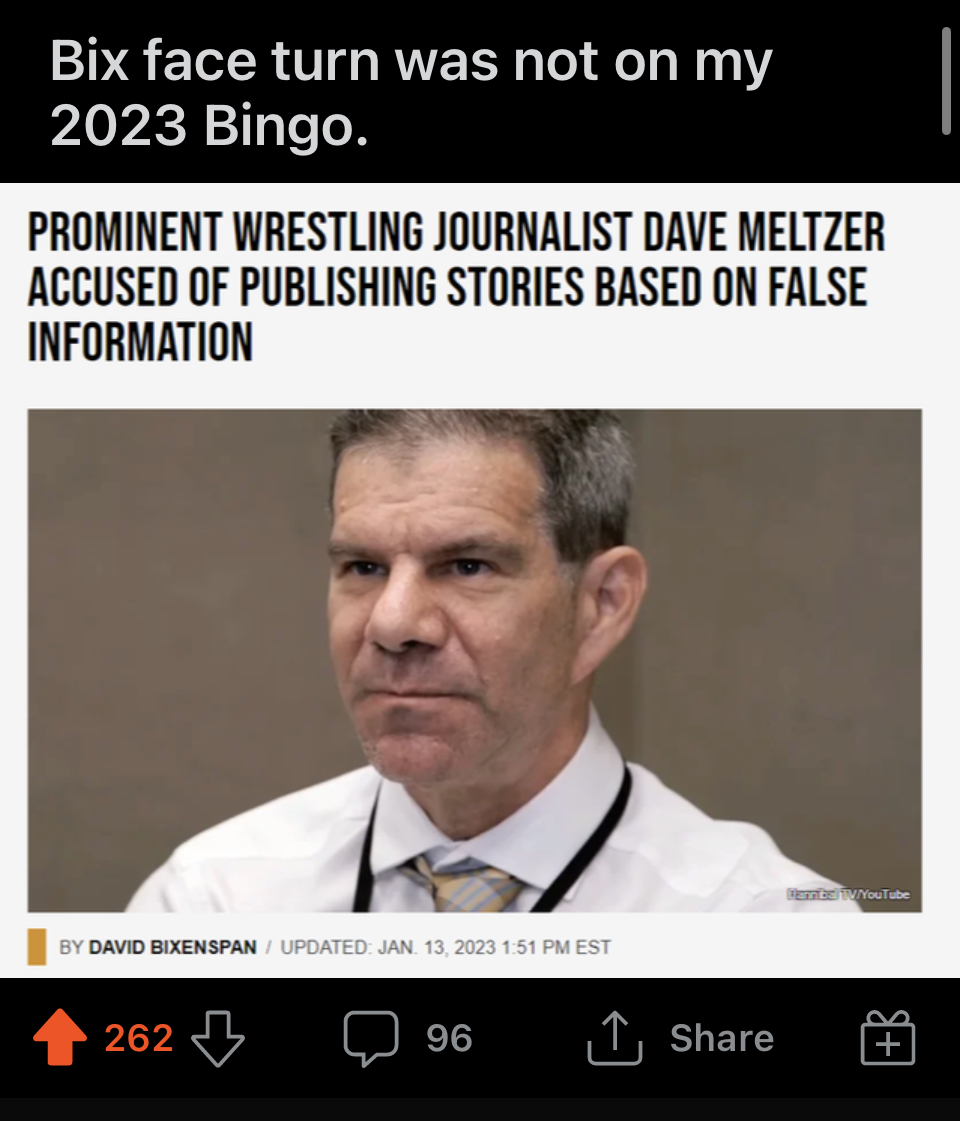Open the Dave Meltzer article headline
Image resolution: width=960 pixels, height=1121 pixels.
pyautogui.click(x=456, y=287)
